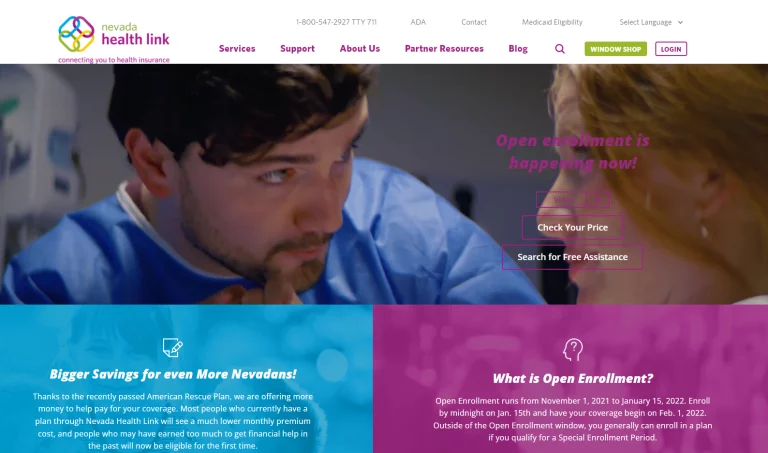
Task: Click the document-and-pencil icon above Bigger Savings
Action: tap(172, 347)
